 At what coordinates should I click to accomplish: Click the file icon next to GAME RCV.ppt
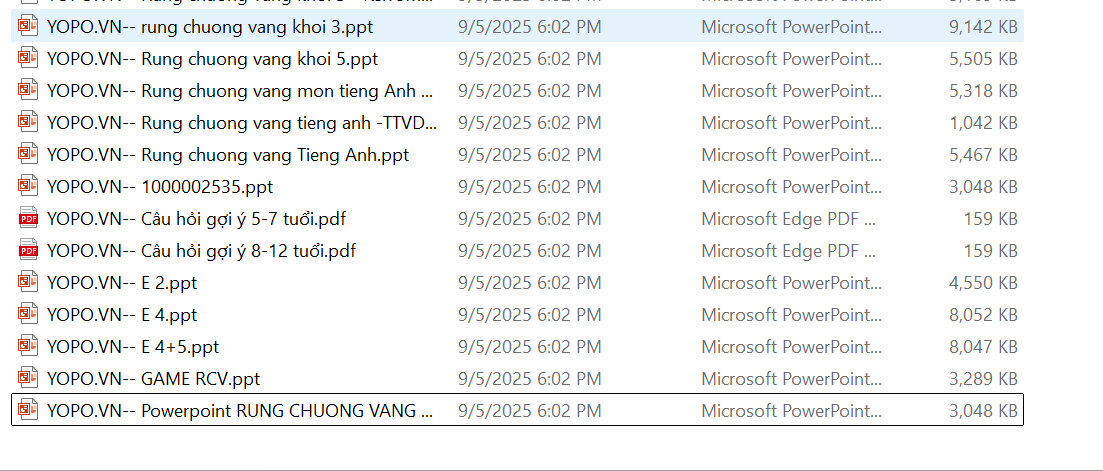28,379
